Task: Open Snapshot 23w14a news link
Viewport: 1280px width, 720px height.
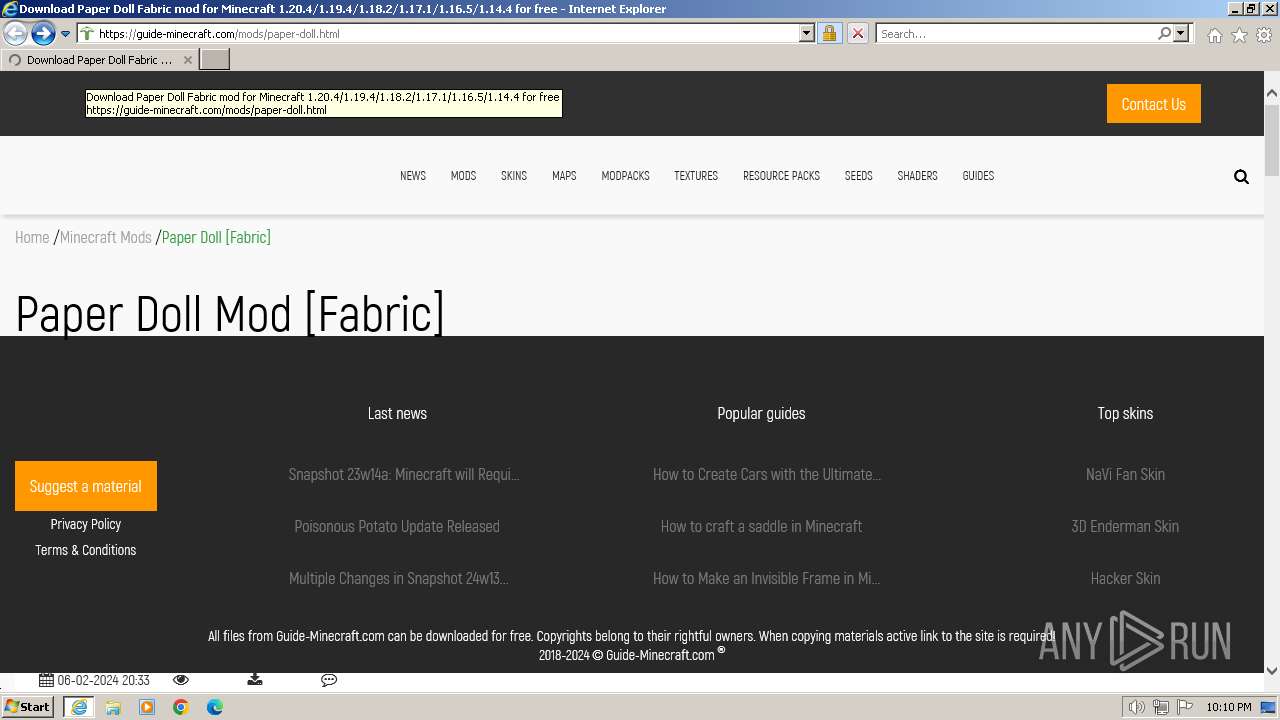Action: [x=404, y=474]
